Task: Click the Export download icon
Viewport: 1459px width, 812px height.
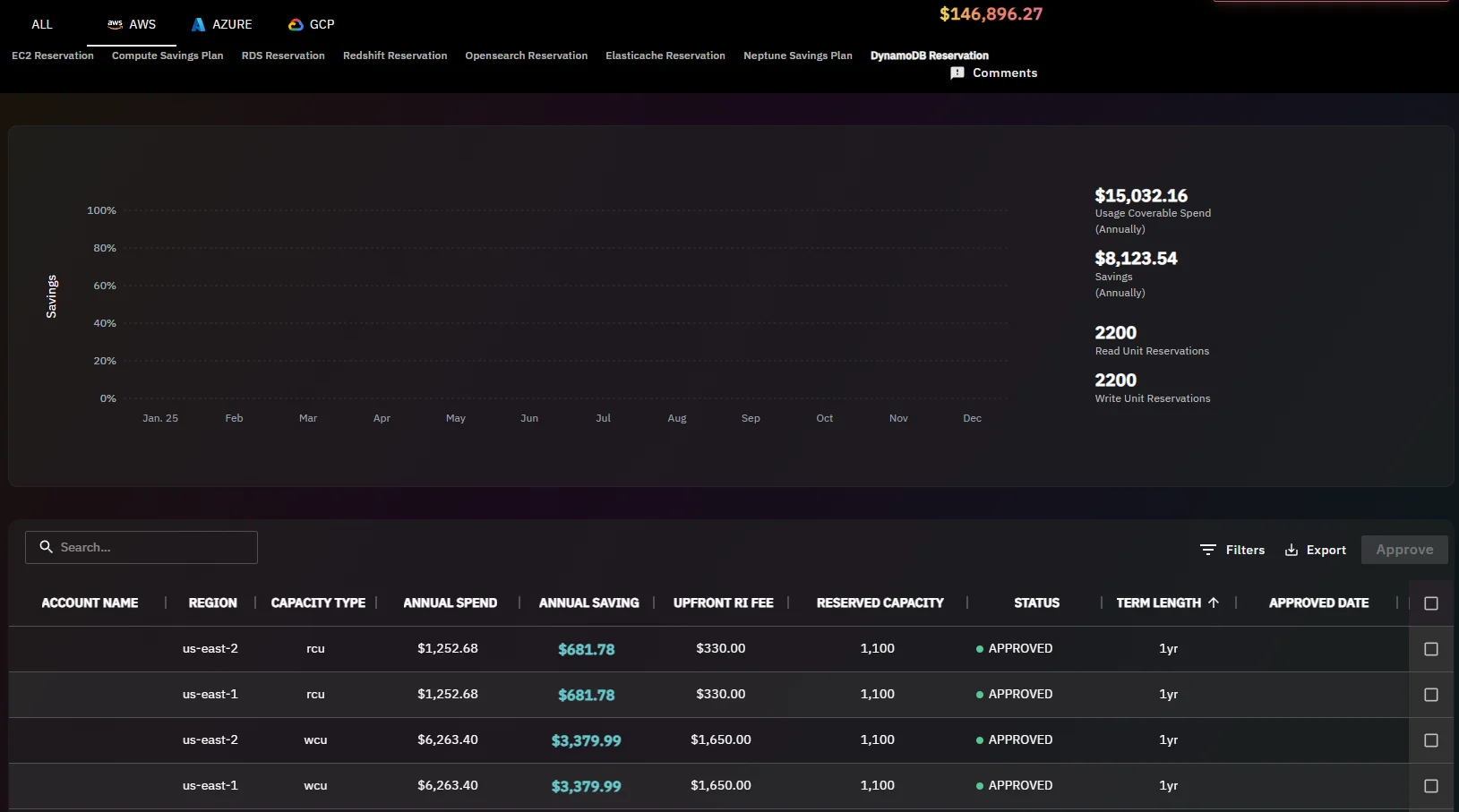Action: pyautogui.click(x=1292, y=550)
